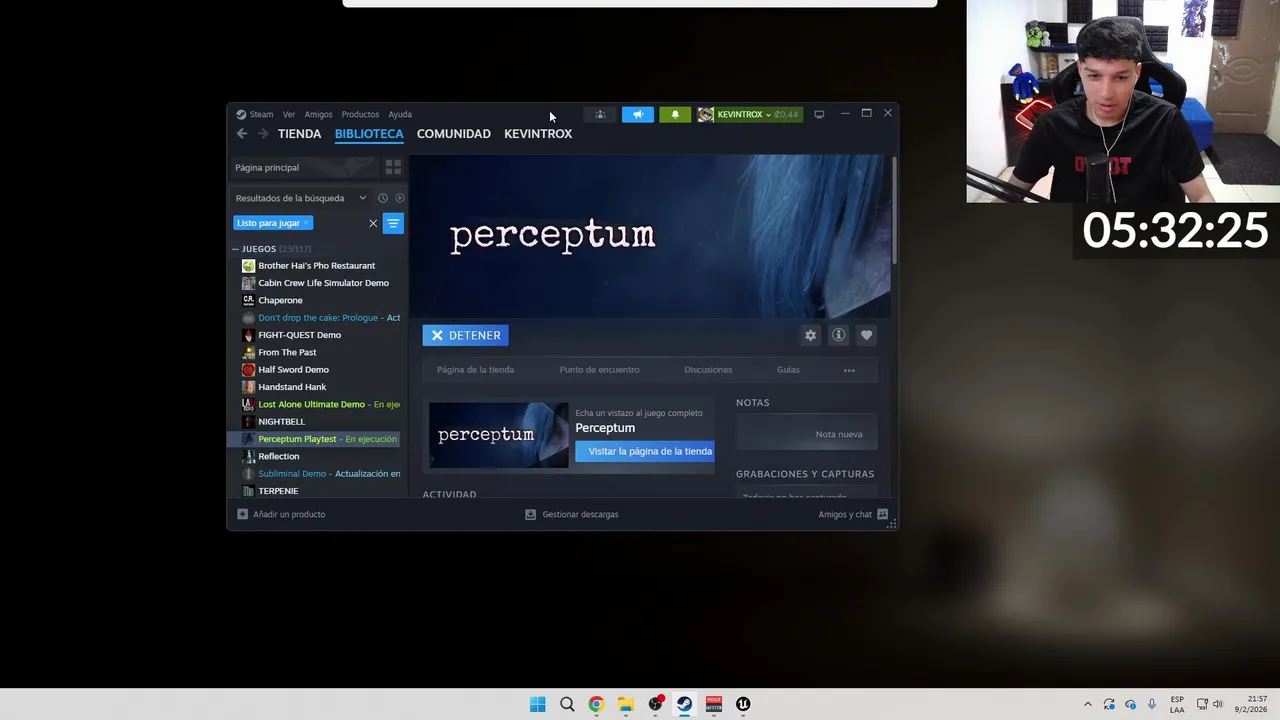Open the green notifications bell
This screenshot has height=720, width=1280.
point(675,114)
